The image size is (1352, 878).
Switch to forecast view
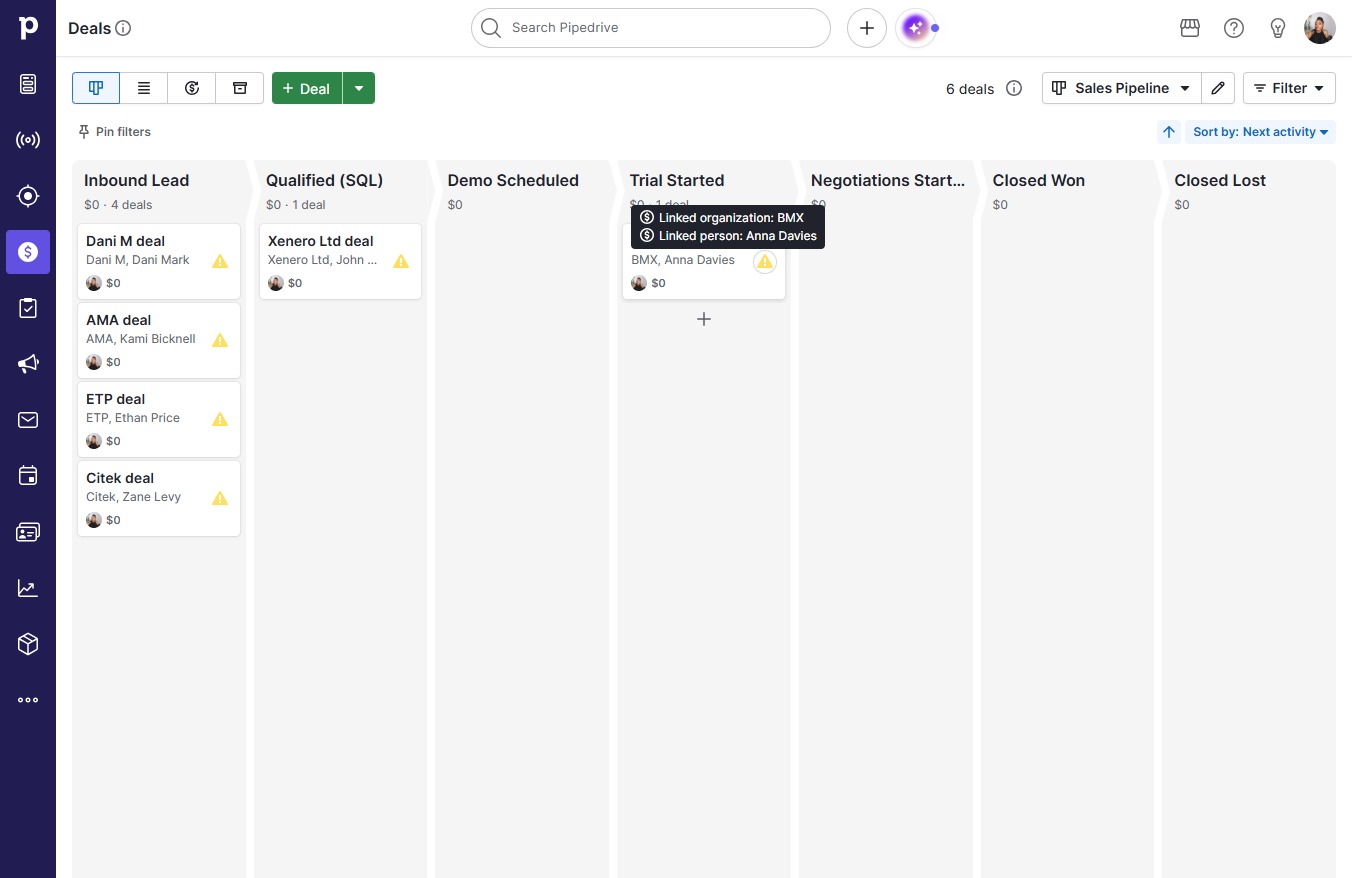192,88
